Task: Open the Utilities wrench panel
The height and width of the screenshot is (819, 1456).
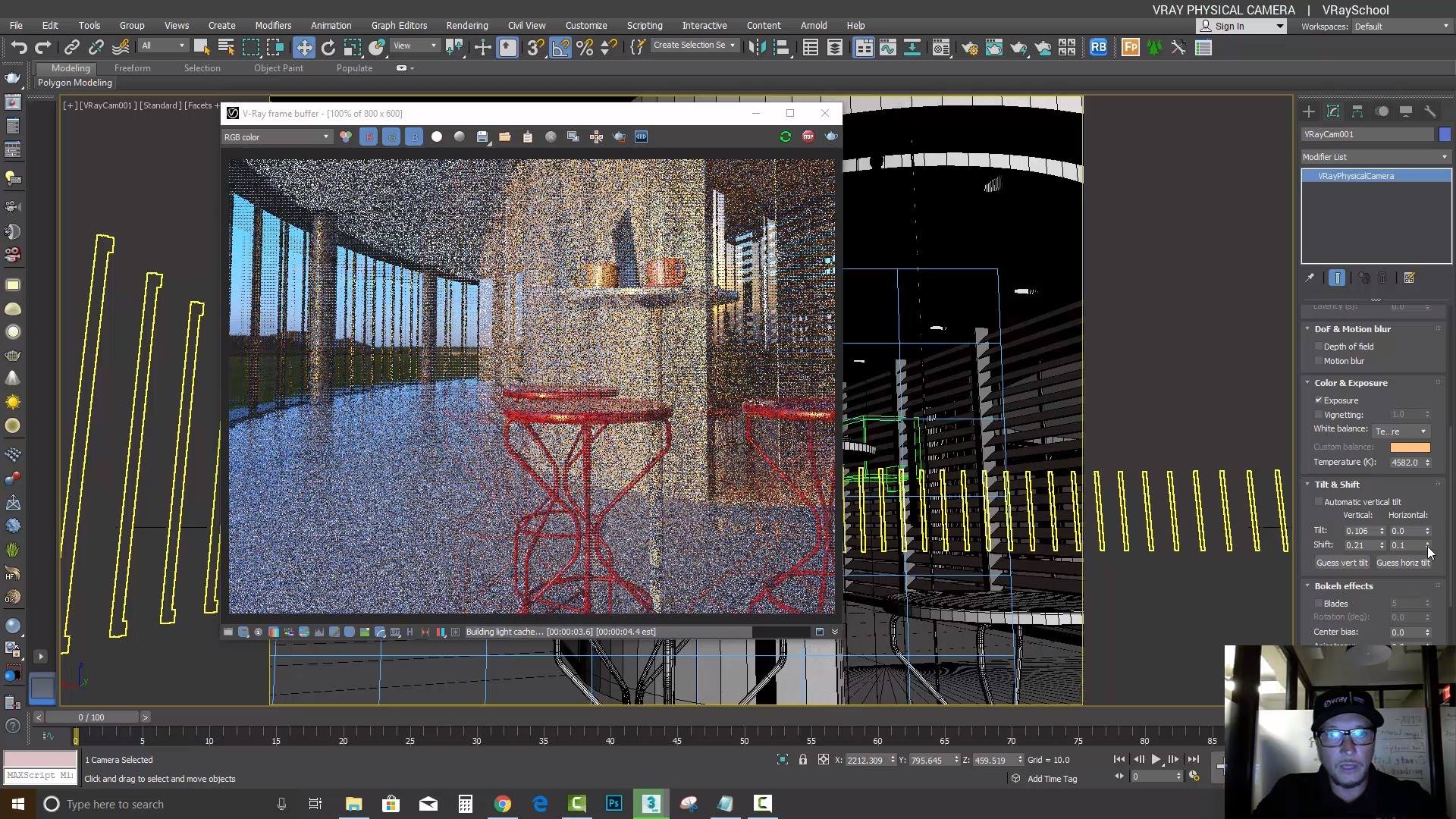Action: [1430, 111]
